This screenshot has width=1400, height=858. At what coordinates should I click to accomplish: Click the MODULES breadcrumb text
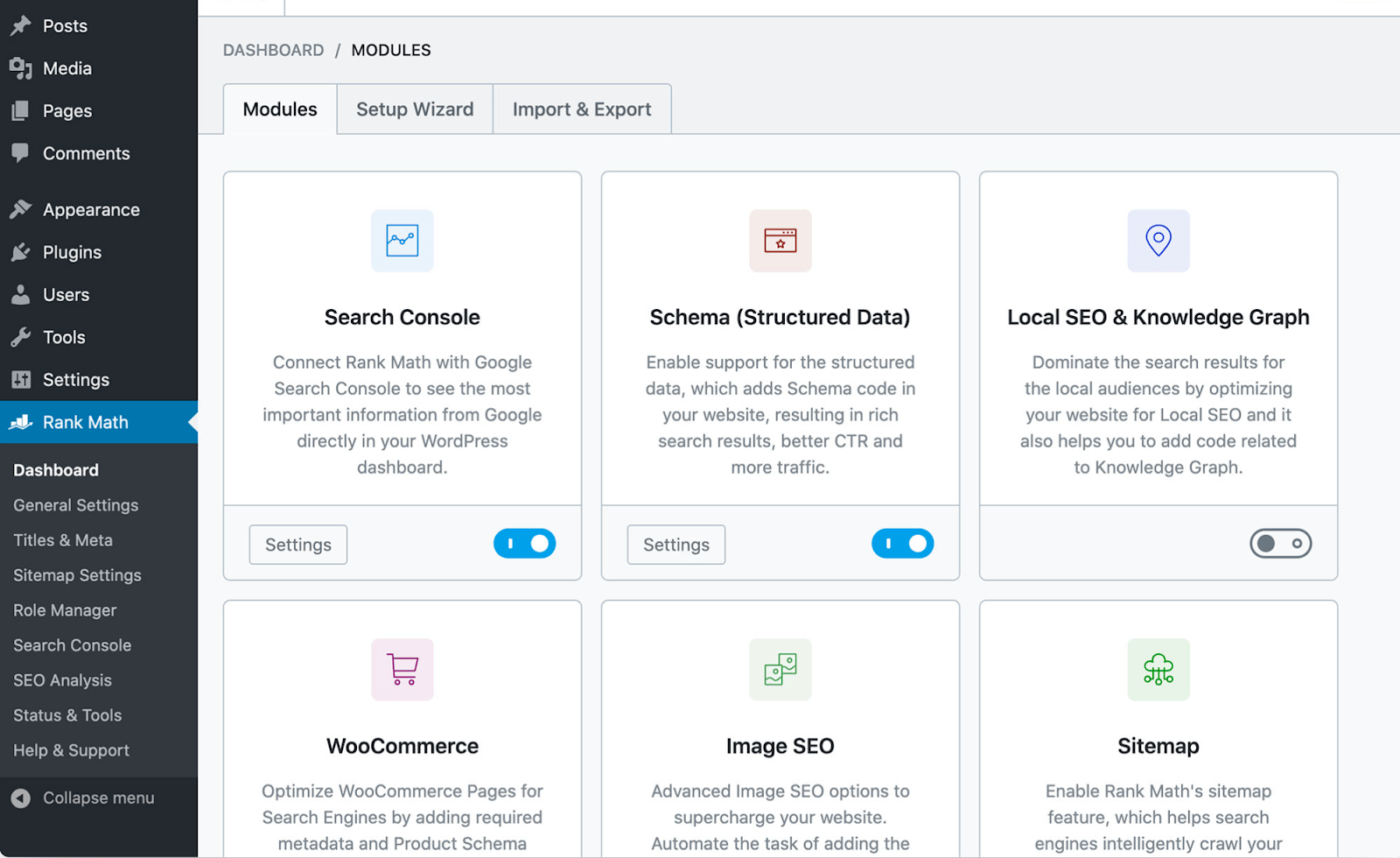(391, 50)
